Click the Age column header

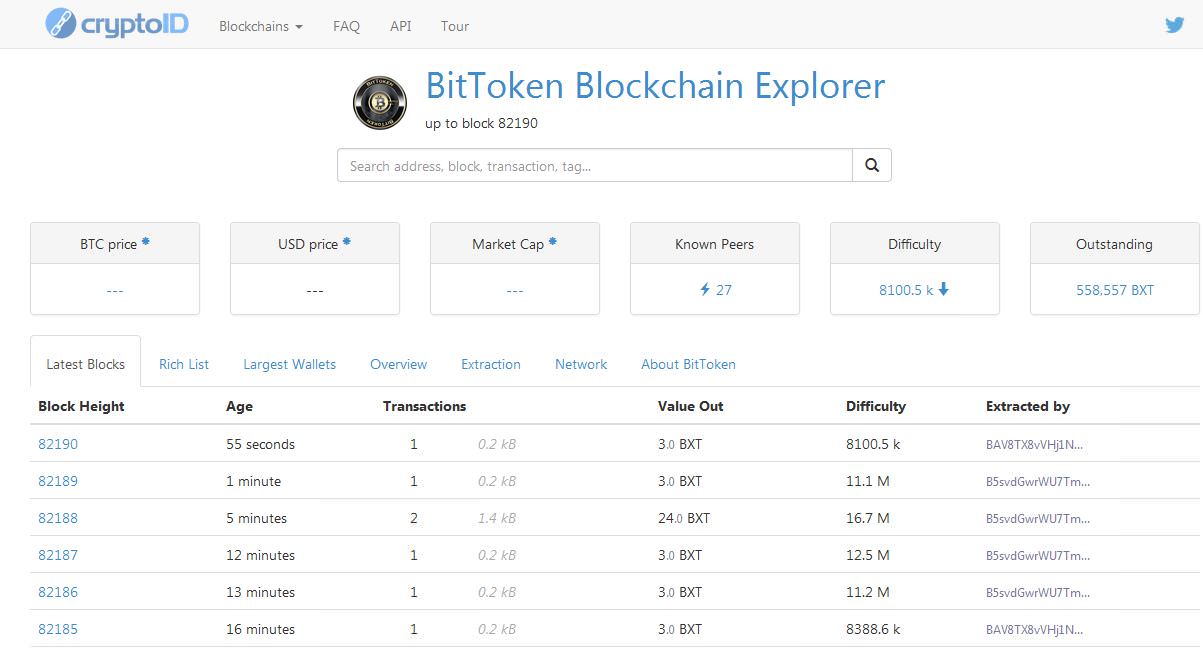[x=239, y=406]
